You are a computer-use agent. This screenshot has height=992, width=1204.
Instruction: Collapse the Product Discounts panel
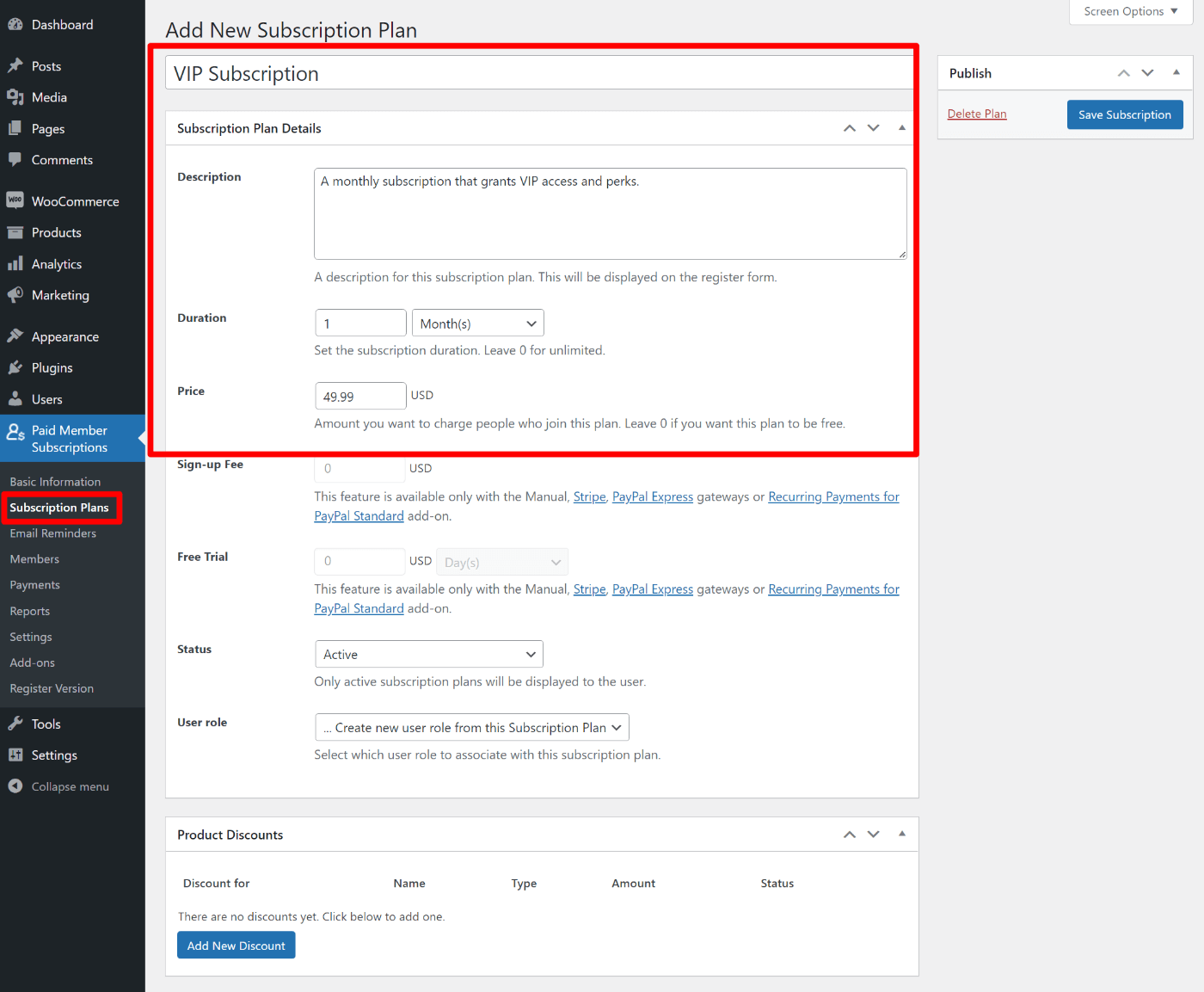(902, 834)
